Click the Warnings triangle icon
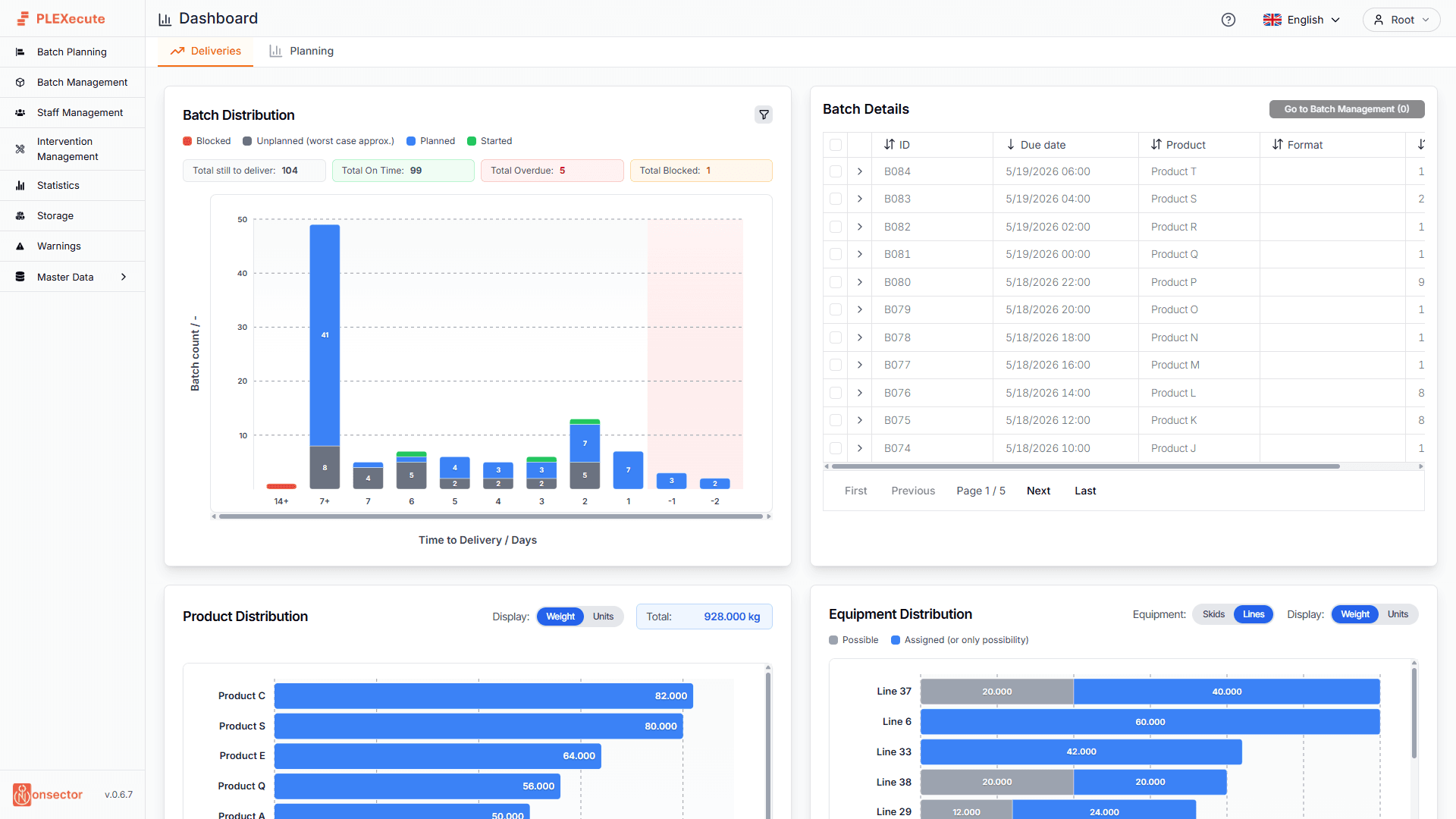The image size is (1456, 819). (20, 246)
